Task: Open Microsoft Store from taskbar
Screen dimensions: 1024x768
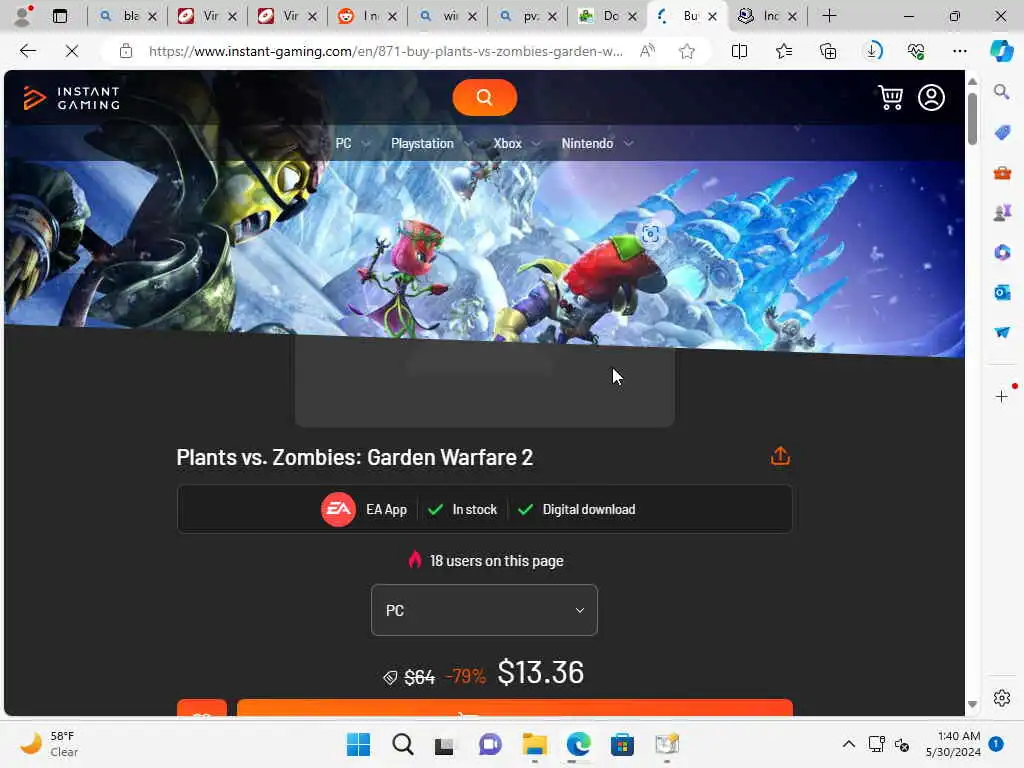Action: (622, 744)
